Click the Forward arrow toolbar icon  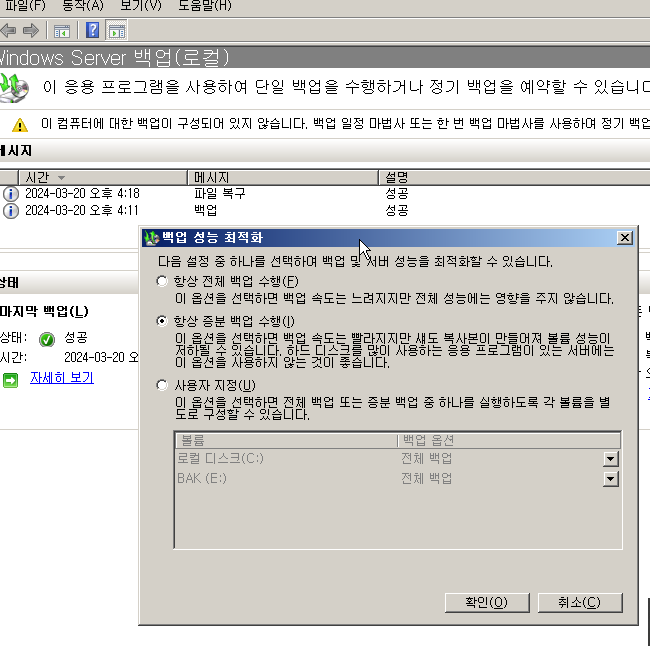[x=31, y=30]
